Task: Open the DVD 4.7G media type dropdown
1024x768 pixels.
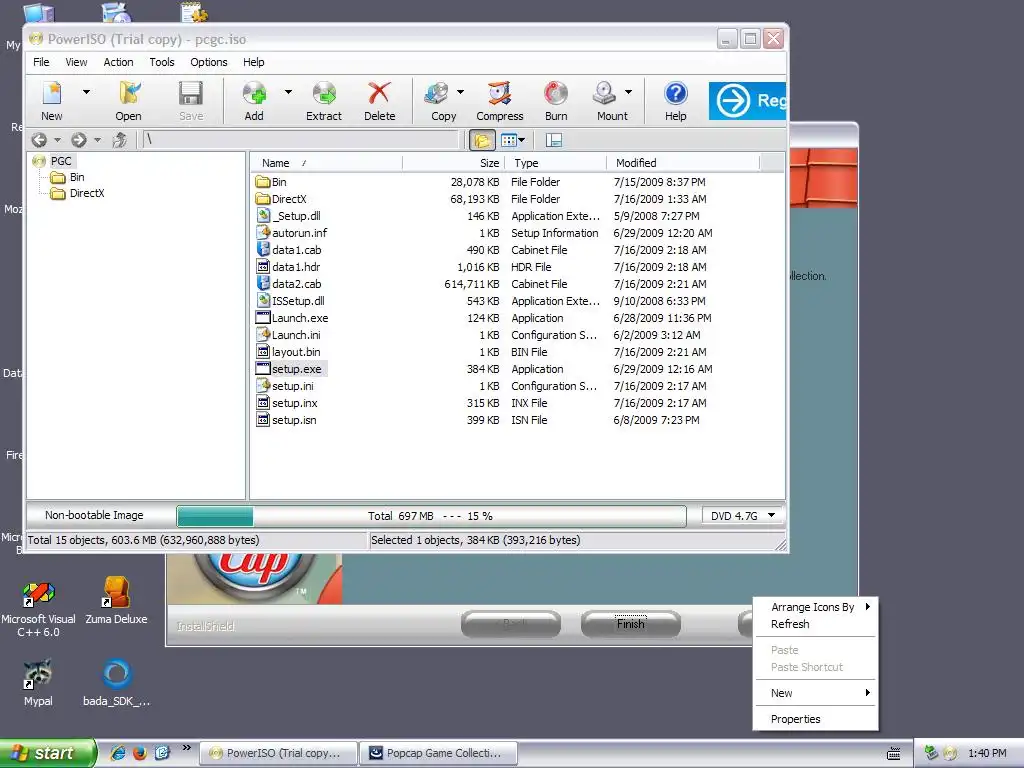Action: (x=743, y=516)
